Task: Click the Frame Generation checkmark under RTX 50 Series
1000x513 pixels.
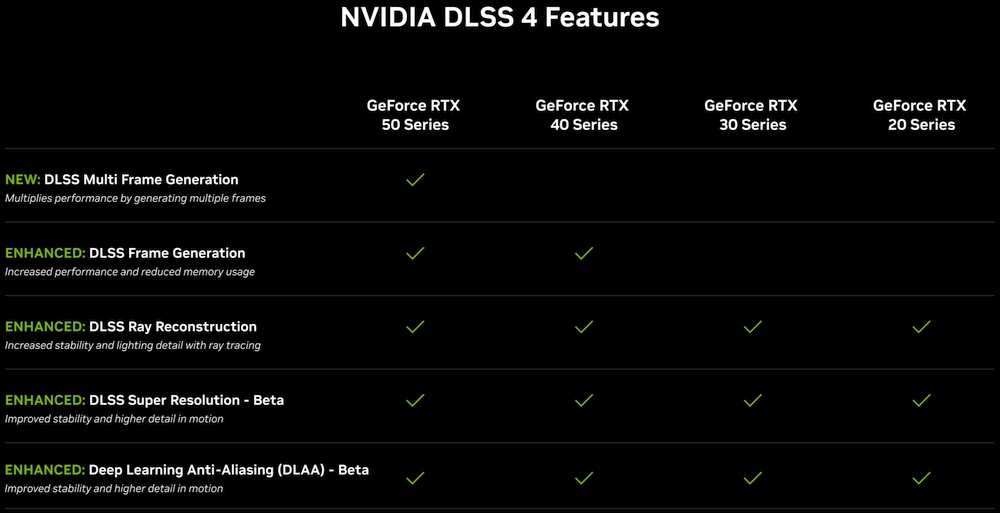Action: [x=415, y=253]
